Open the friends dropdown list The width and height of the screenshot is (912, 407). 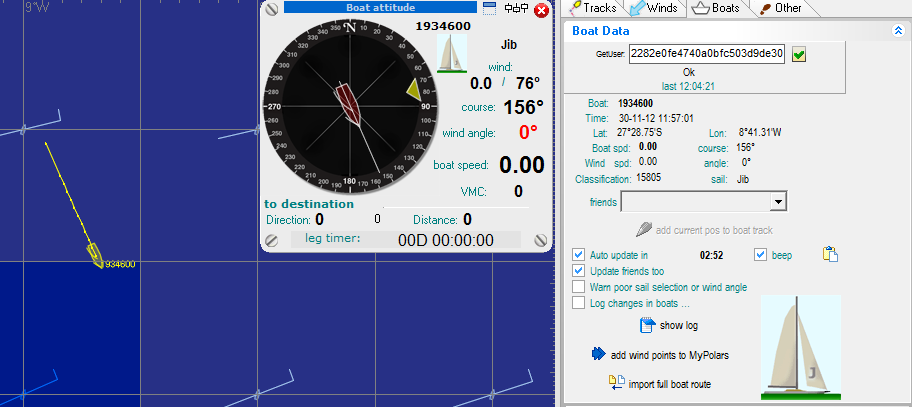778,202
